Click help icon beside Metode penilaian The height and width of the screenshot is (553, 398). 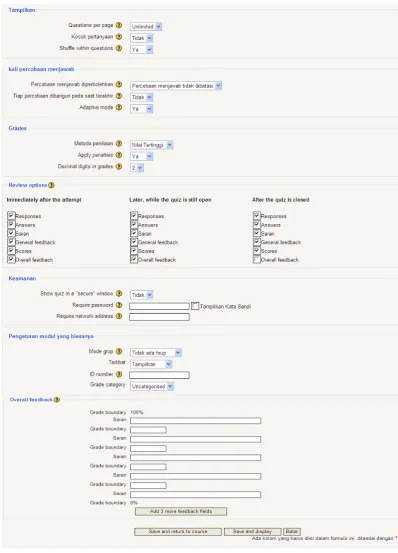point(119,144)
